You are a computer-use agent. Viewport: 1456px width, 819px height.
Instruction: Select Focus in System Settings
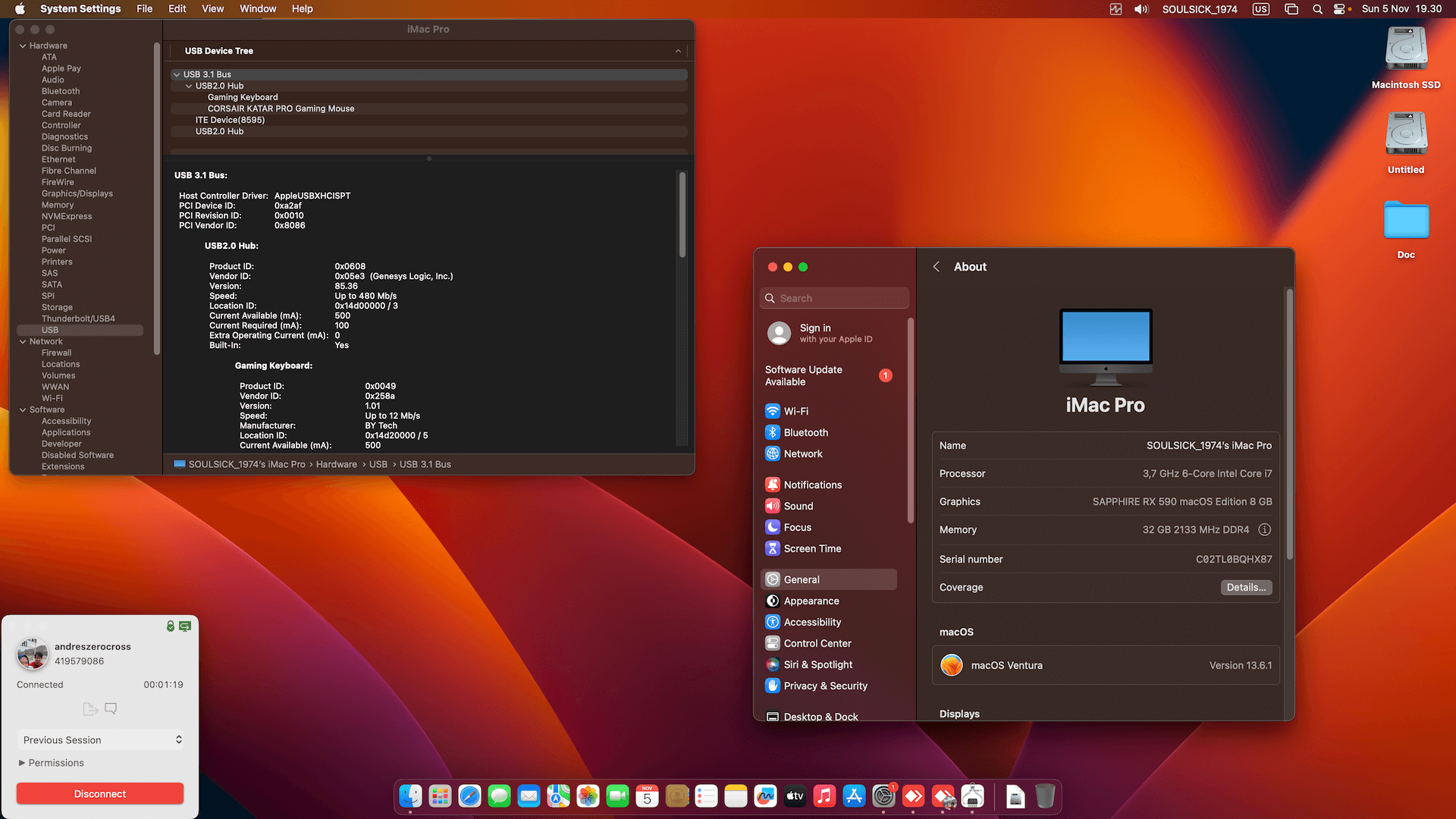coord(796,526)
